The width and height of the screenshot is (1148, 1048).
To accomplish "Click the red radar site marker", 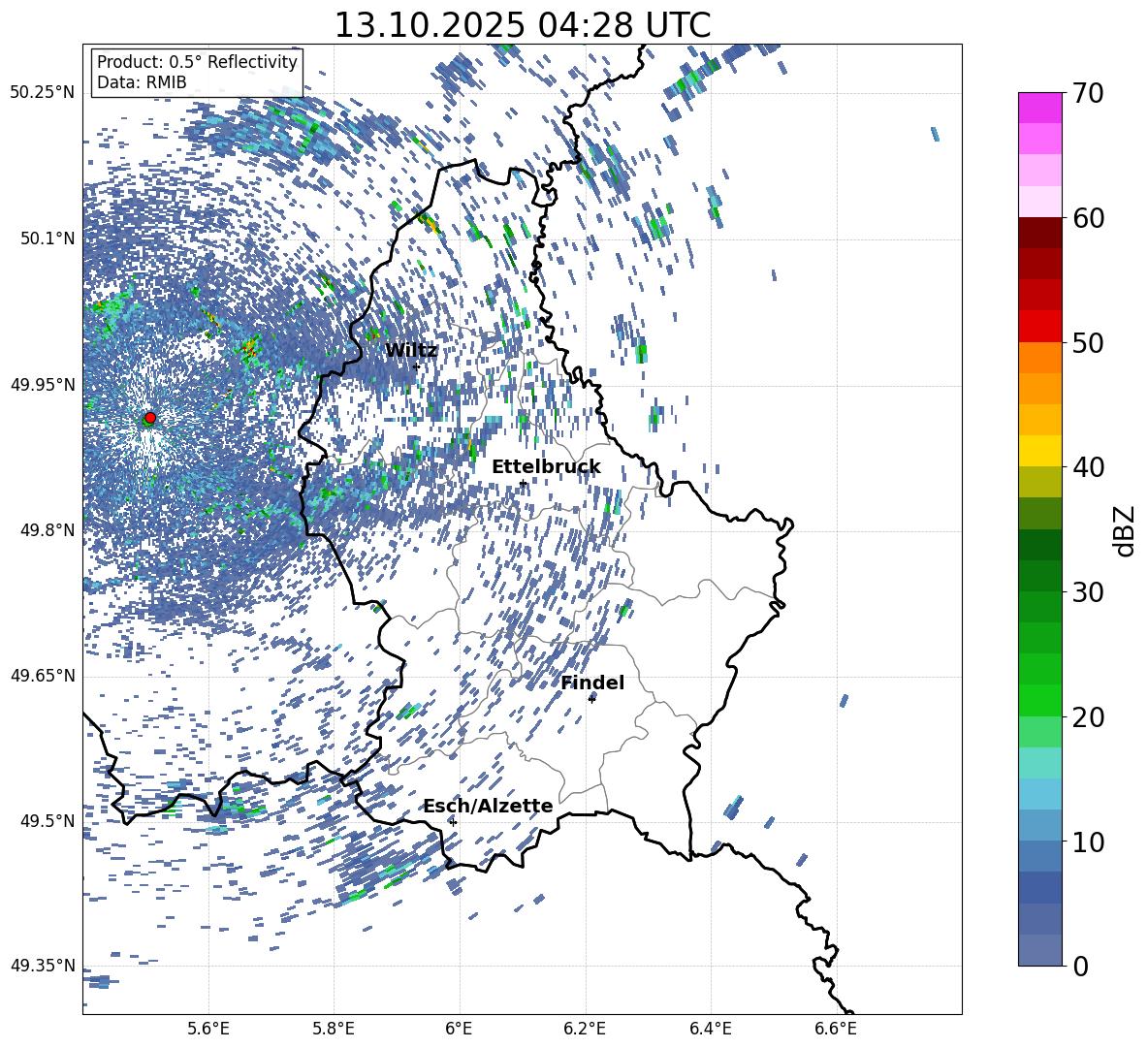I will [150, 418].
